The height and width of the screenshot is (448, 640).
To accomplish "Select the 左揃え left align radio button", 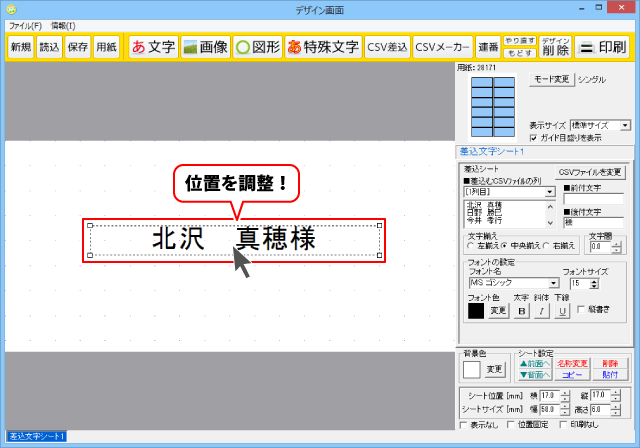I will [470, 245].
